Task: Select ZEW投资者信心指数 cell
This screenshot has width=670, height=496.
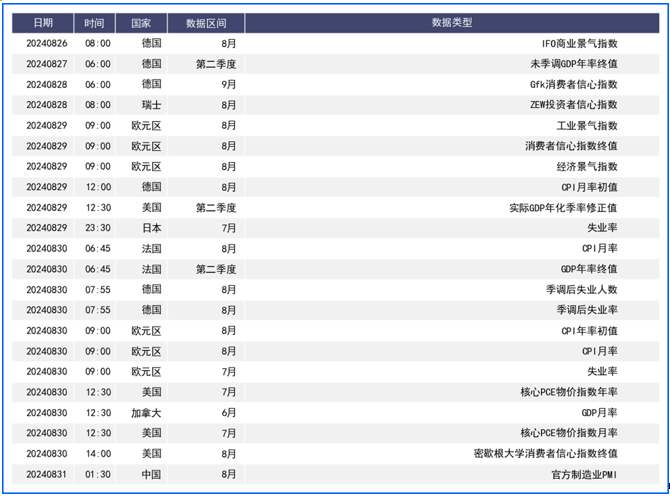Action: (x=574, y=105)
